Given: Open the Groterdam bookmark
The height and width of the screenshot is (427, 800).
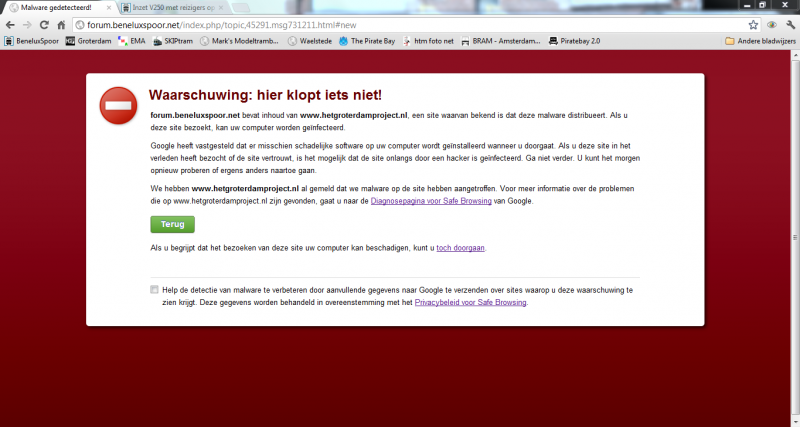Looking at the screenshot, I should pos(88,41).
